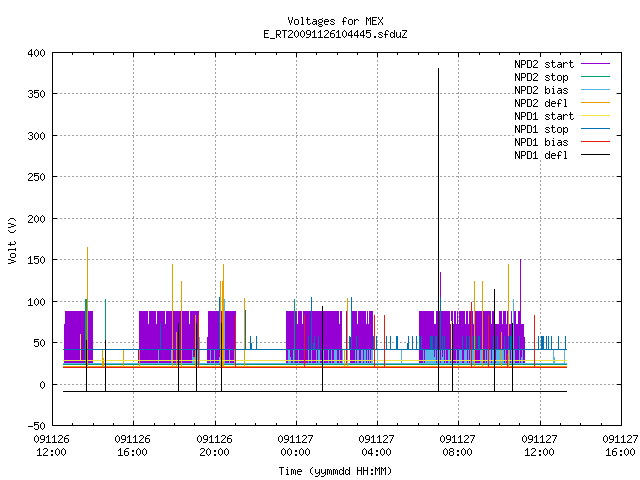Click the 'NPD2 bias' legend label

[541, 90]
